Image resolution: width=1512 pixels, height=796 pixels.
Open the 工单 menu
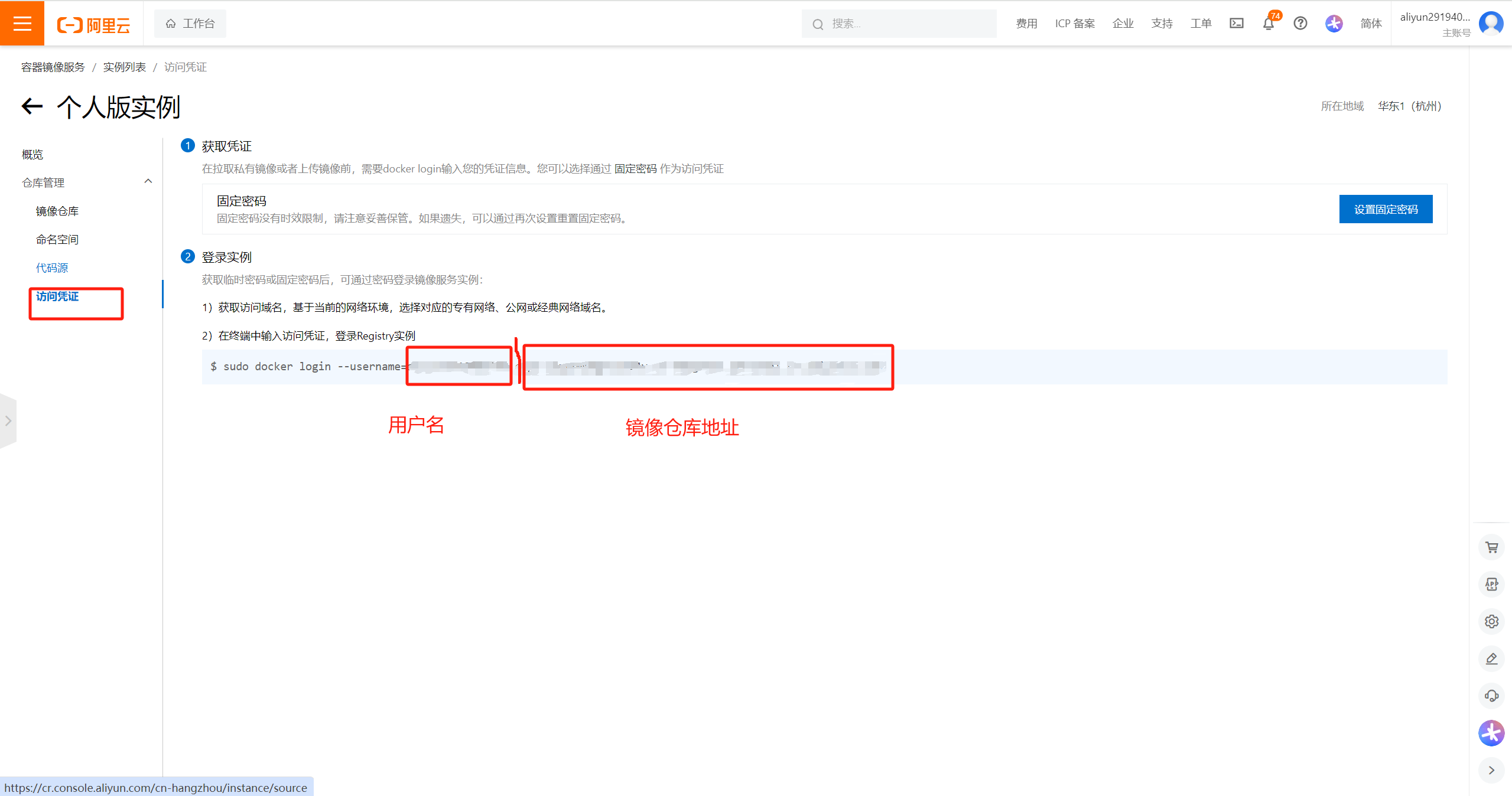pyautogui.click(x=1201, y=24)
